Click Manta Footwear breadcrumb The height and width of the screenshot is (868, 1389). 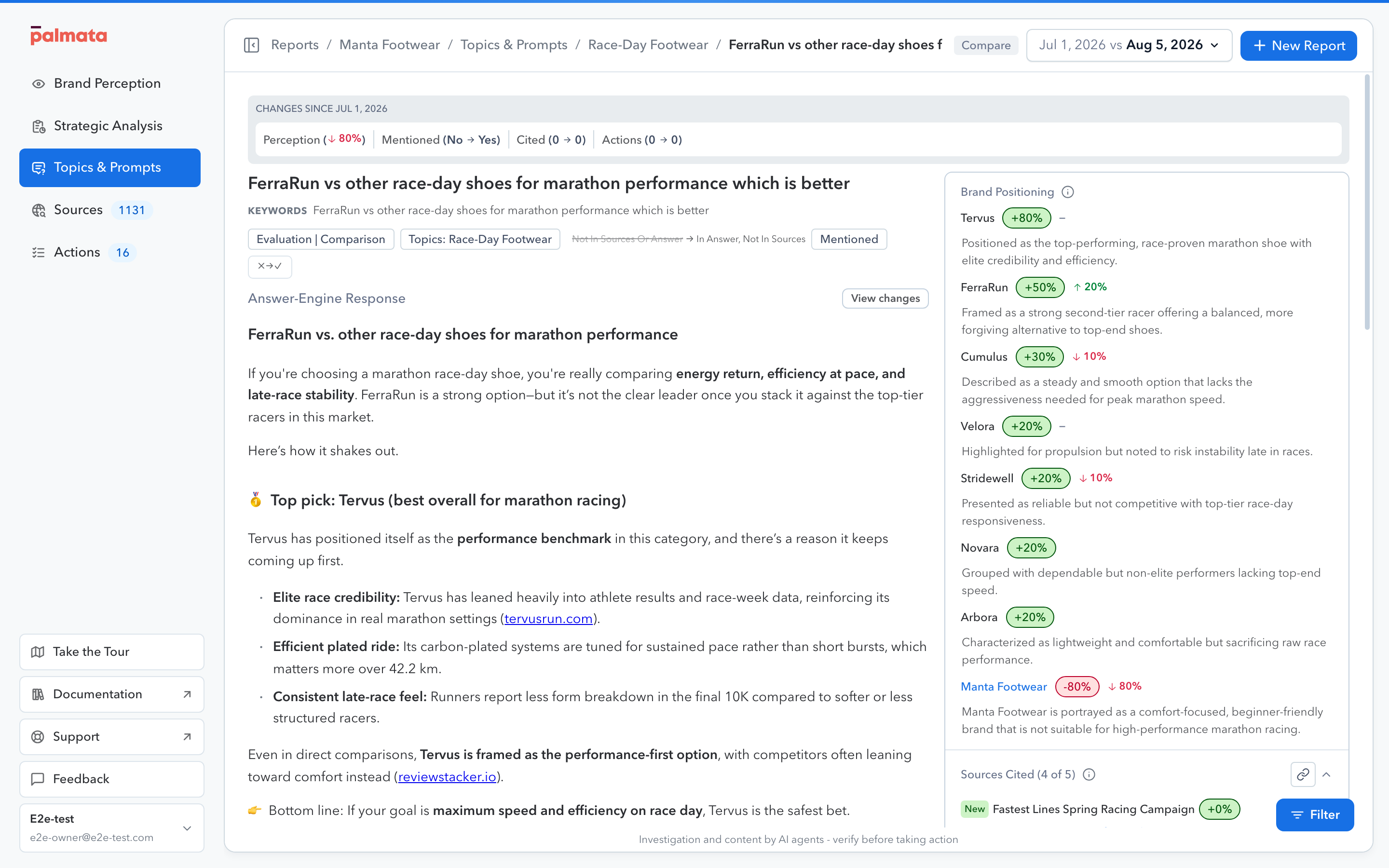tap(389, 45)
